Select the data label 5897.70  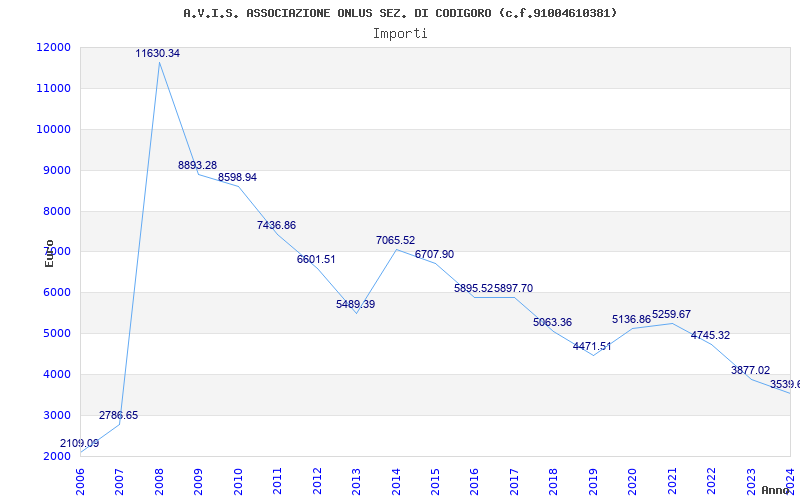pyautogui.click(x=513, y=288)
